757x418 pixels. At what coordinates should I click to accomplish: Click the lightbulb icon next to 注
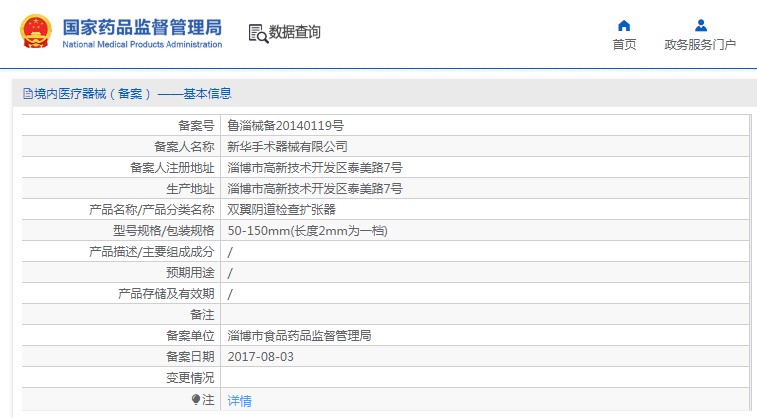coord(196,400)
